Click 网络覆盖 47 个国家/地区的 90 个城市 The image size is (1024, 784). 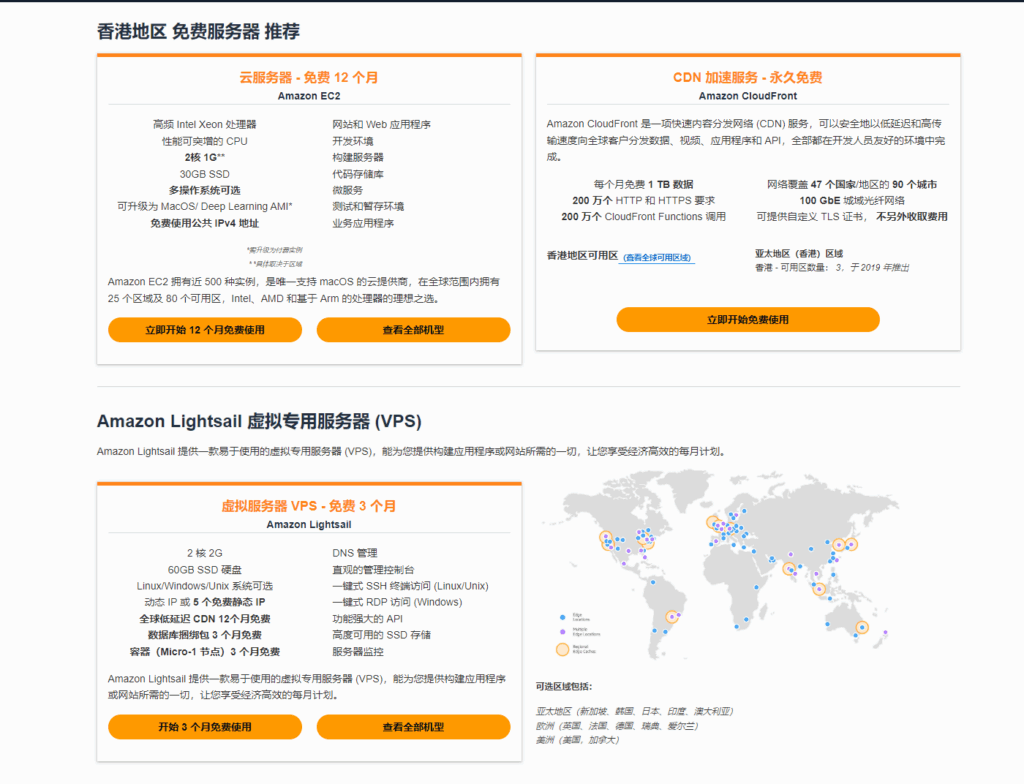(x=852, y=184)
